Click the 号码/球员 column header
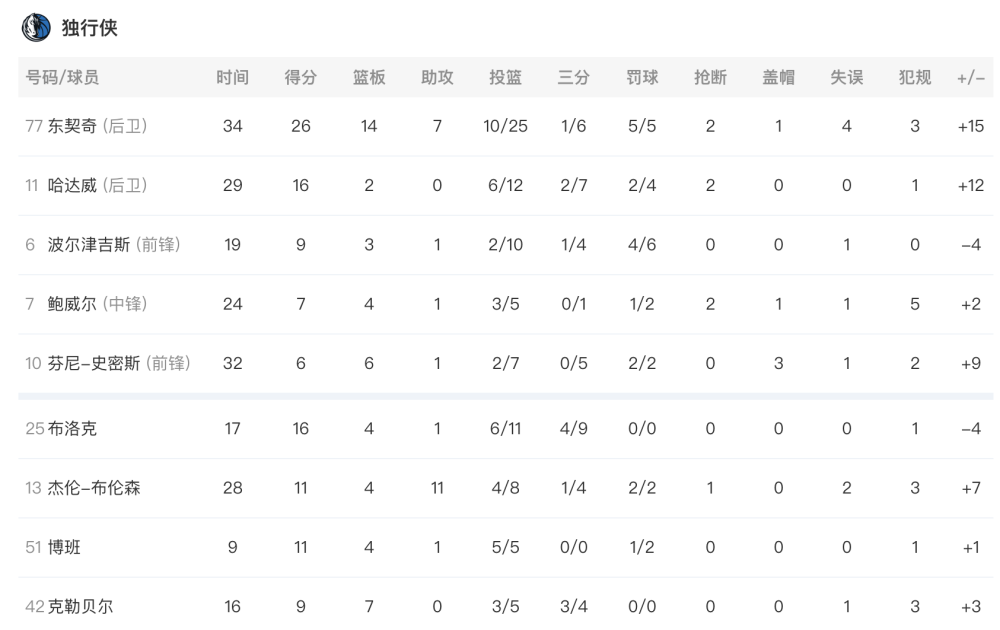The height and width of the screenshot is (630, 1000). tap(62, 78)
